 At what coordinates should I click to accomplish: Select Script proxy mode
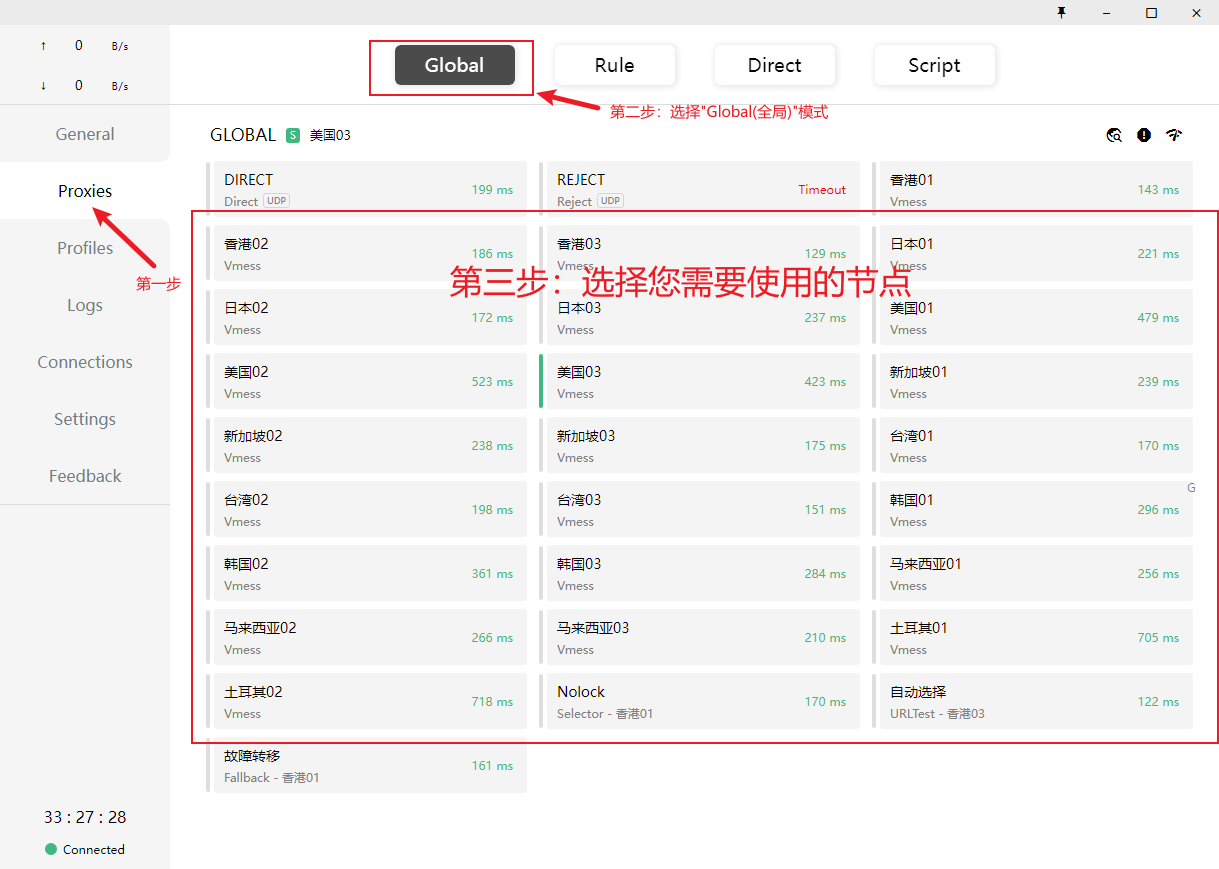pyautogui.click(x=934, y=65)
